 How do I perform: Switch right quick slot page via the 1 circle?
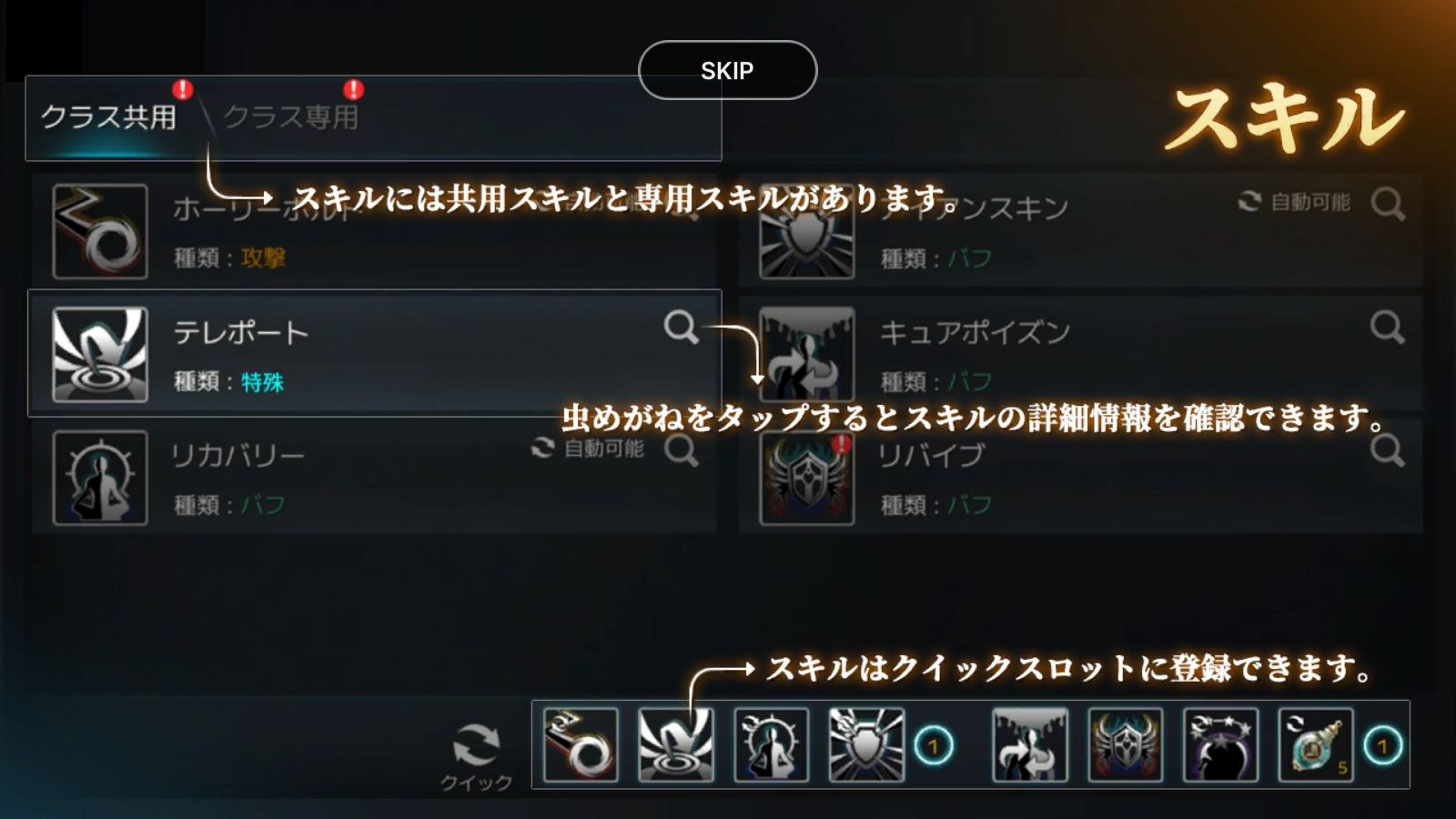coord(1383,747)
